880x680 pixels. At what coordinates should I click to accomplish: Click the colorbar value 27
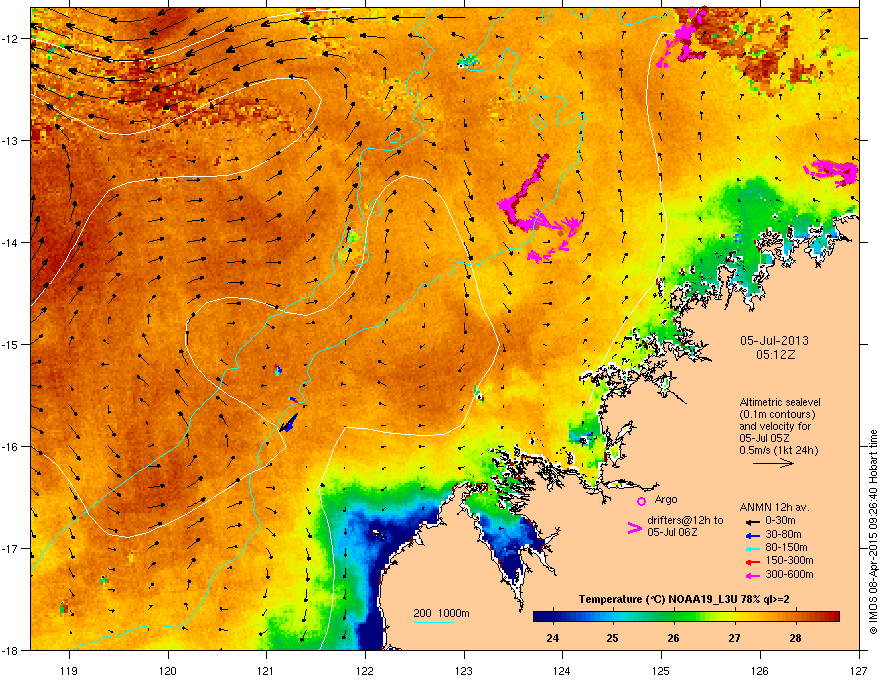[734, 638]
